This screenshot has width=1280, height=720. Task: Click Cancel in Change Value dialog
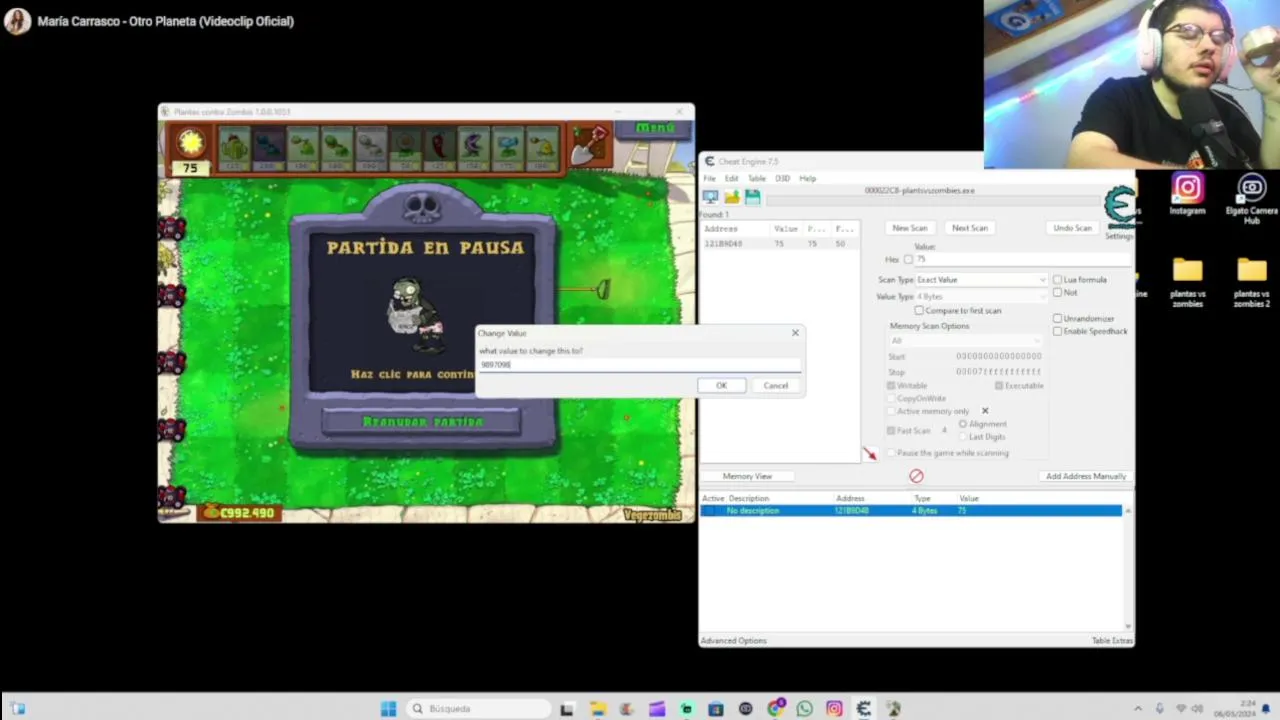(x=776, y=386)
